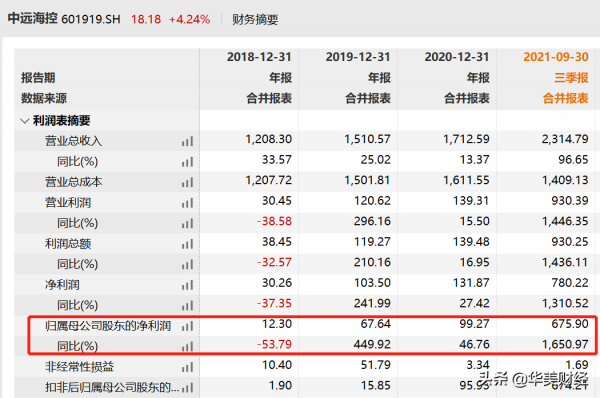Viewport: 600px width, 398px height.
Task: Click the revenue value 1,208.30
Action: coord(268,139)
